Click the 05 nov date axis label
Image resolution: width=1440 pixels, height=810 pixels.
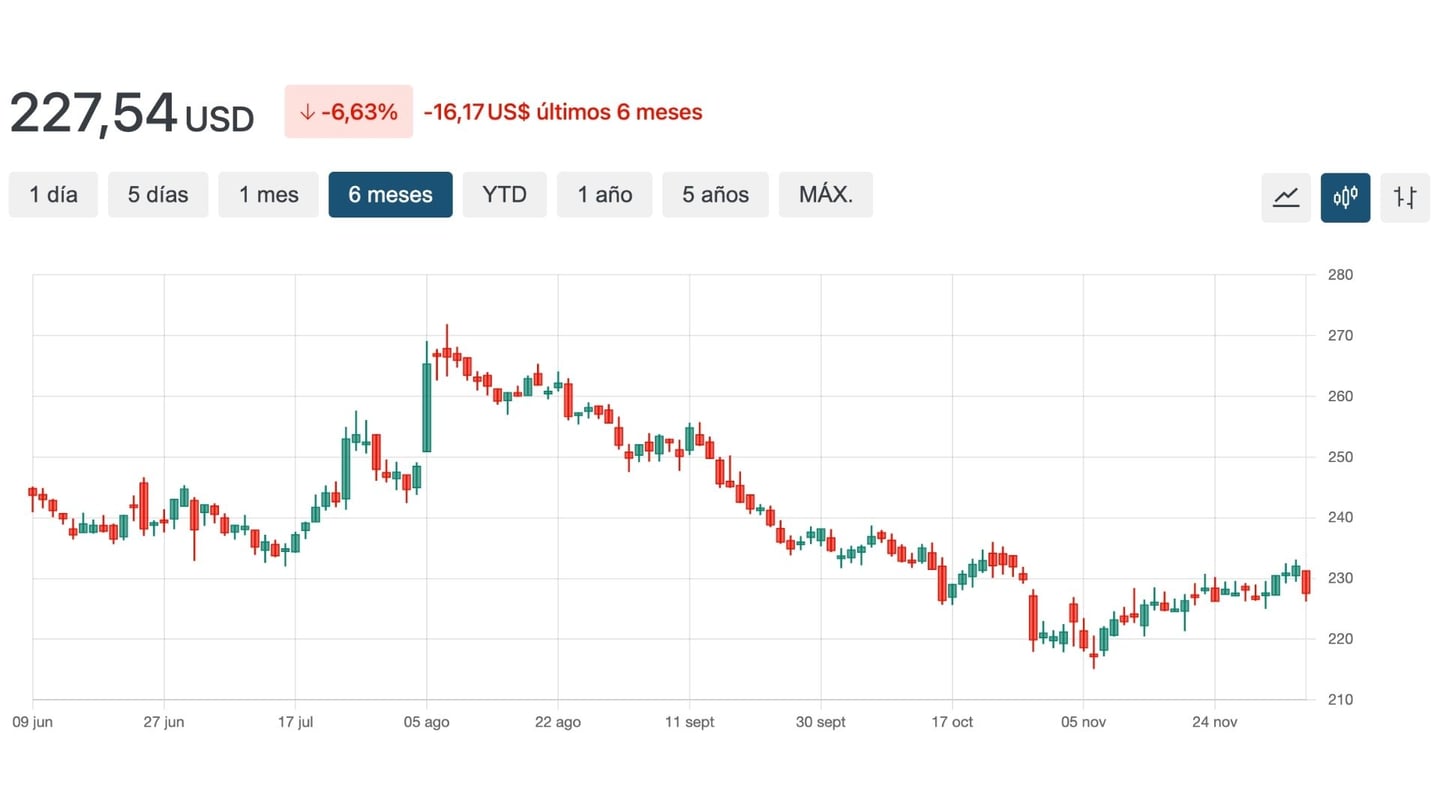[x=1083, y=722]
